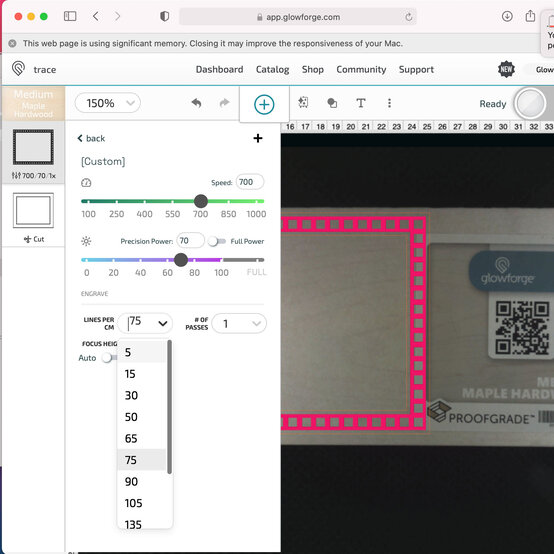Open the number of passes dropdown
This screenshot has height=554, width=554.
coord(239,323)
